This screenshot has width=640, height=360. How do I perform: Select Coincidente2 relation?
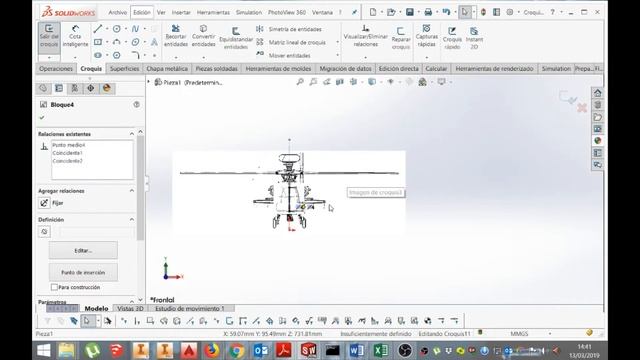[67, 161]
